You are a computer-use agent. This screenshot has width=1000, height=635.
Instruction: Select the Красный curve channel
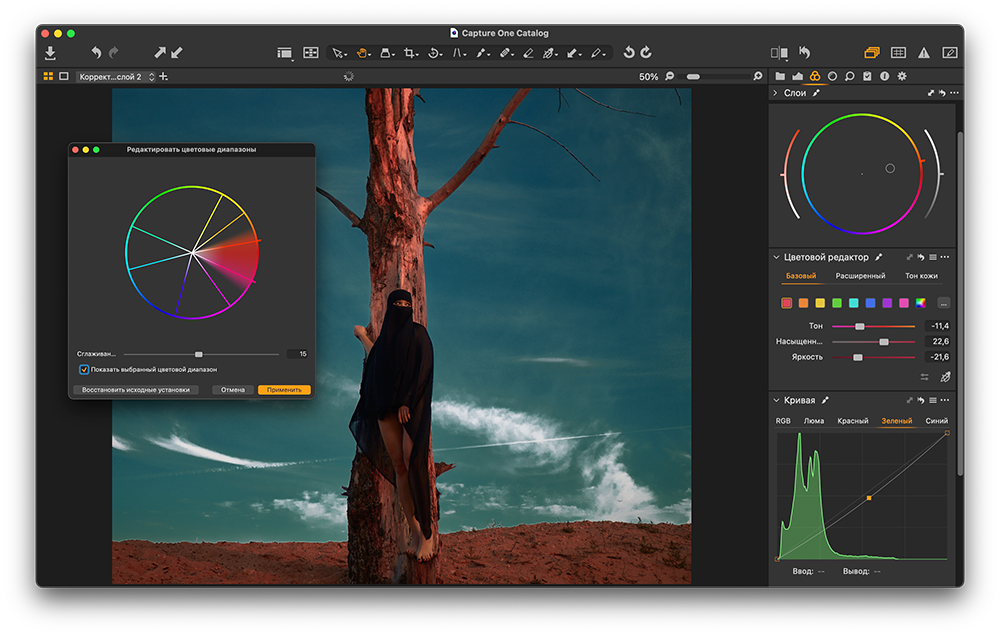(853, 421)
